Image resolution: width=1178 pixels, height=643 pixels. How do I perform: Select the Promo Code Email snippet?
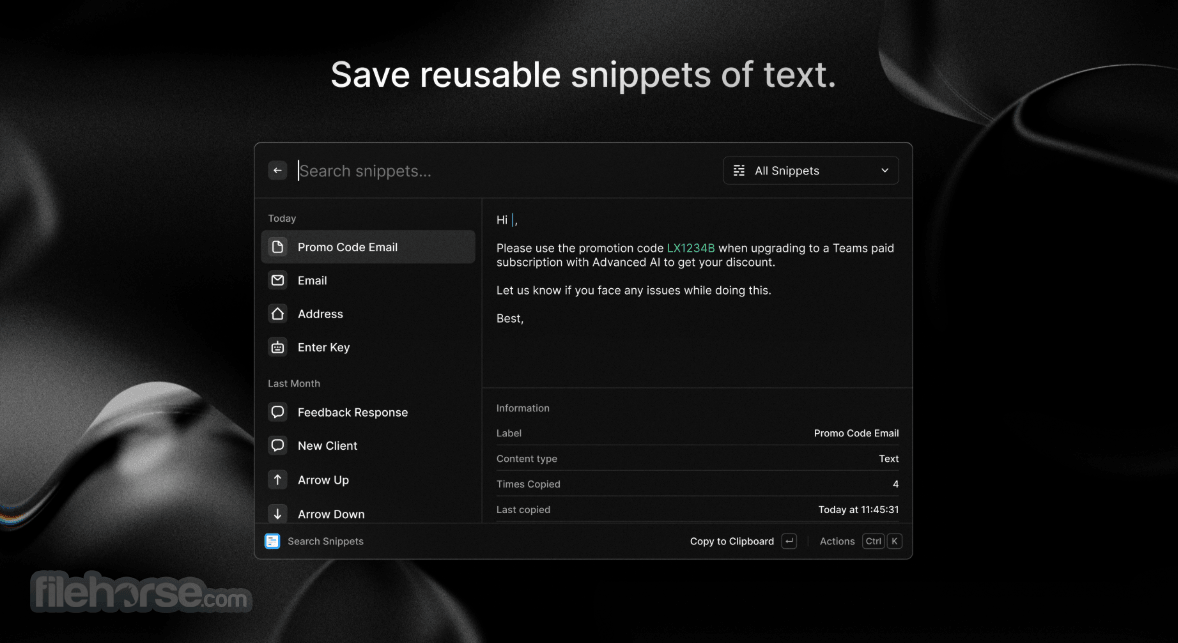coord(368,246)
